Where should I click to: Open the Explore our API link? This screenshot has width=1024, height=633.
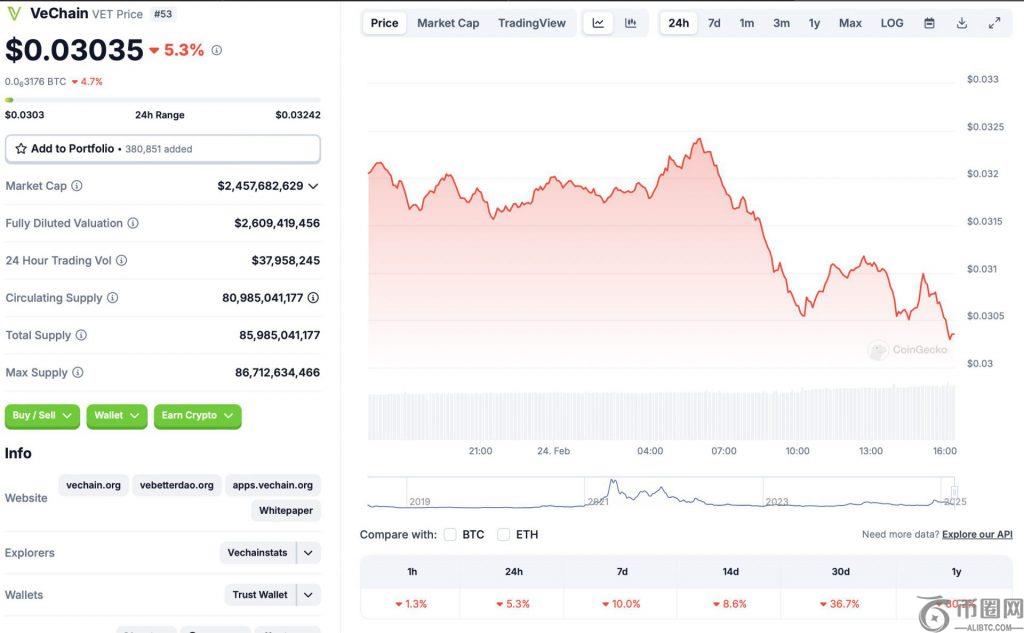click(977, 535)
